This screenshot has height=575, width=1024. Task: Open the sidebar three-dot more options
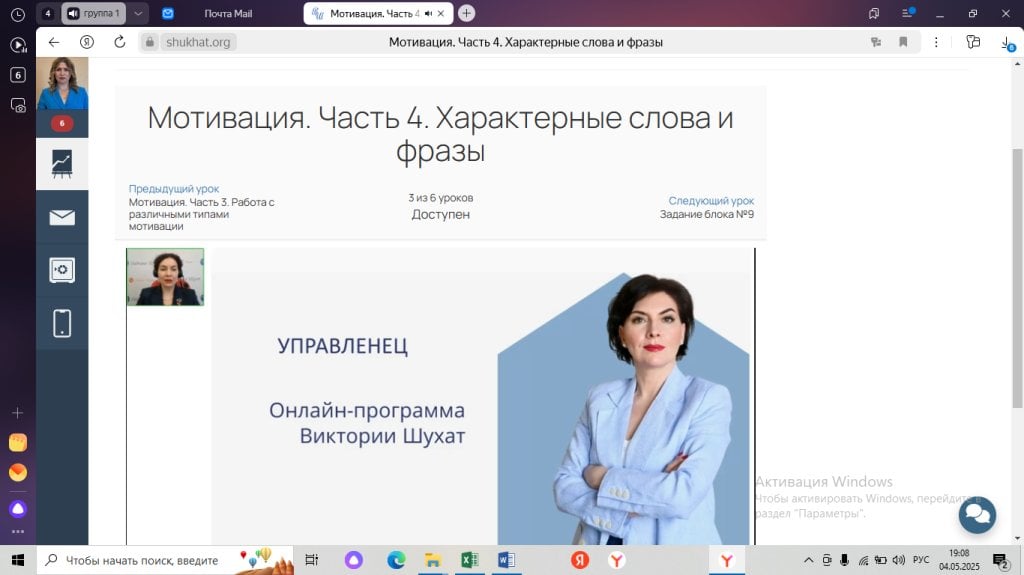click(x=18, y=532)
